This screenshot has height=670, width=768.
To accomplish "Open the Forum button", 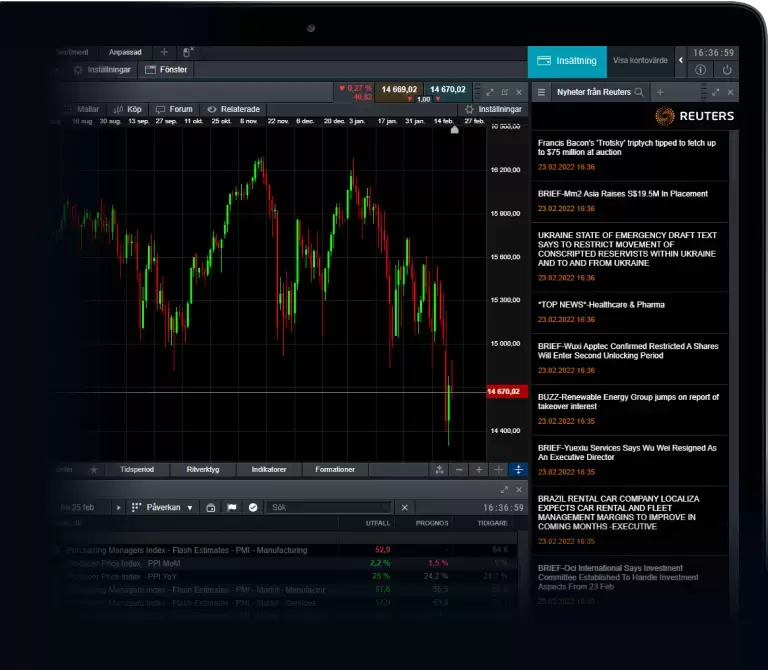I will [x=174, y=109].
